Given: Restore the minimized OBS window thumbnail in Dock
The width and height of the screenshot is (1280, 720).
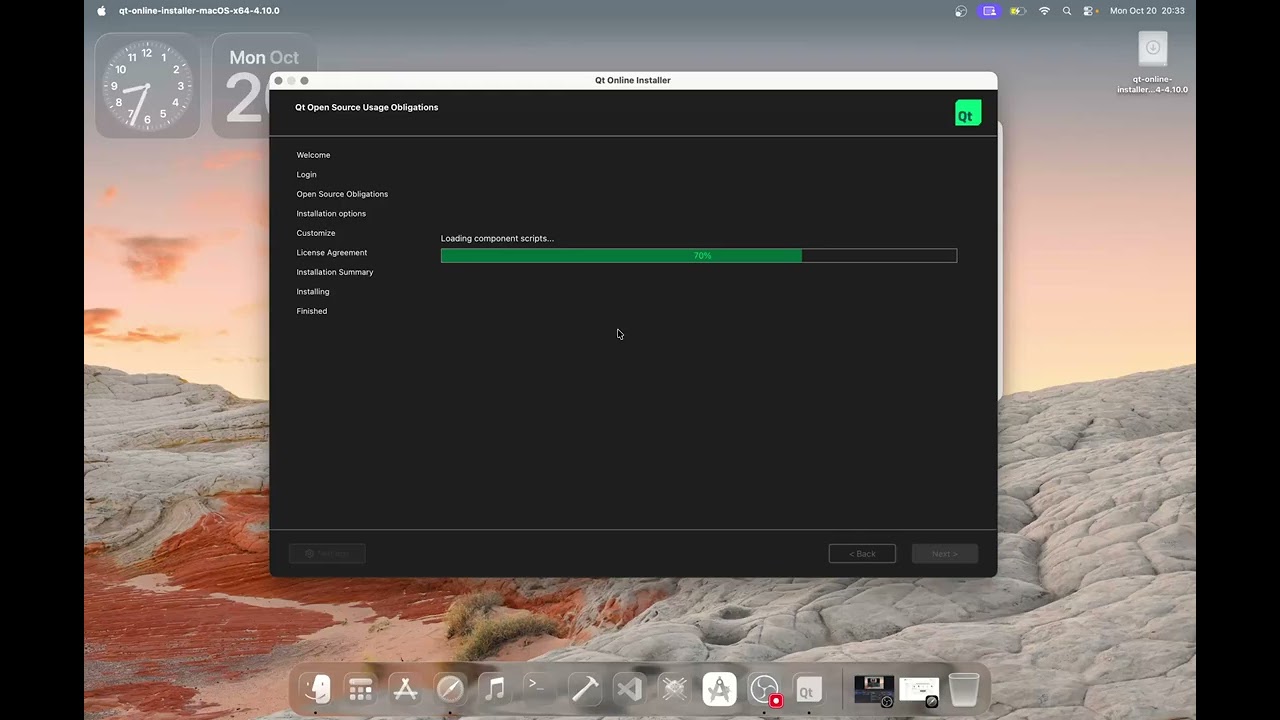Looking at the screenshot, I should pyautogui.click(x=874, y=689).
